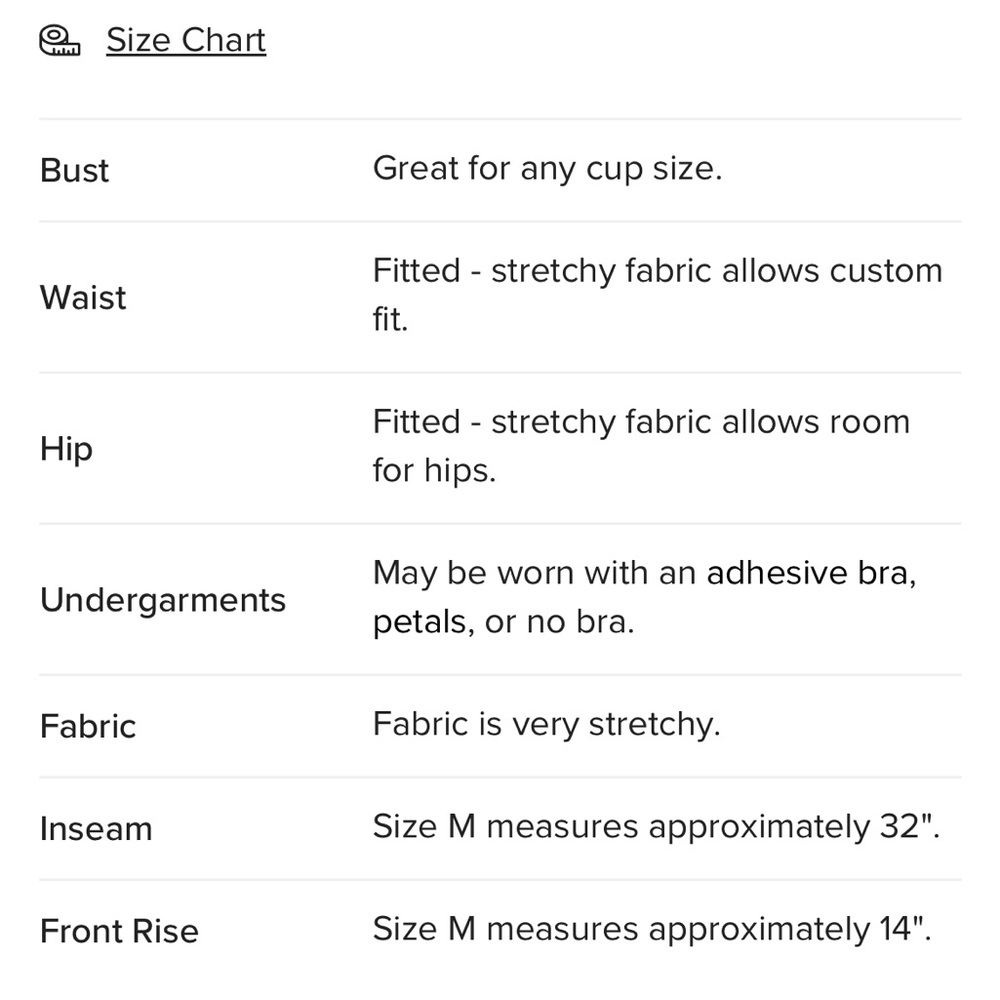The height and width of the screenshot is (1000, 1000).
Task: Select the Undergarments row label
Action: (163, 600)
